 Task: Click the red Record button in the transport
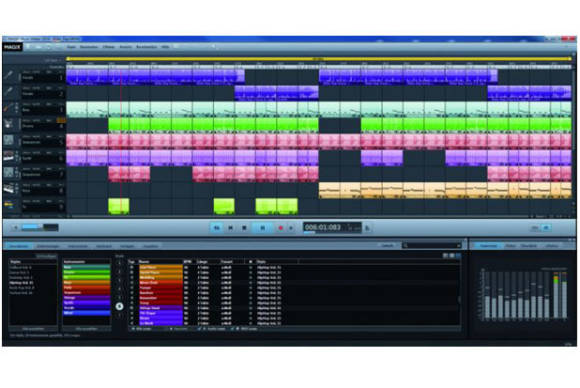[280, 228]
